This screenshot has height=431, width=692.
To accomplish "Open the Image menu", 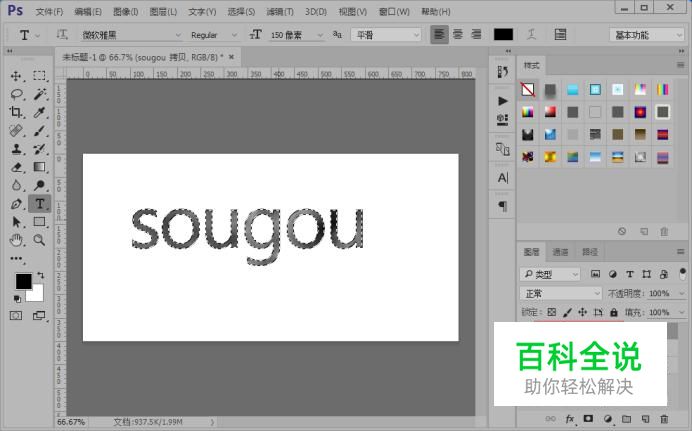I will pos(125,11).
